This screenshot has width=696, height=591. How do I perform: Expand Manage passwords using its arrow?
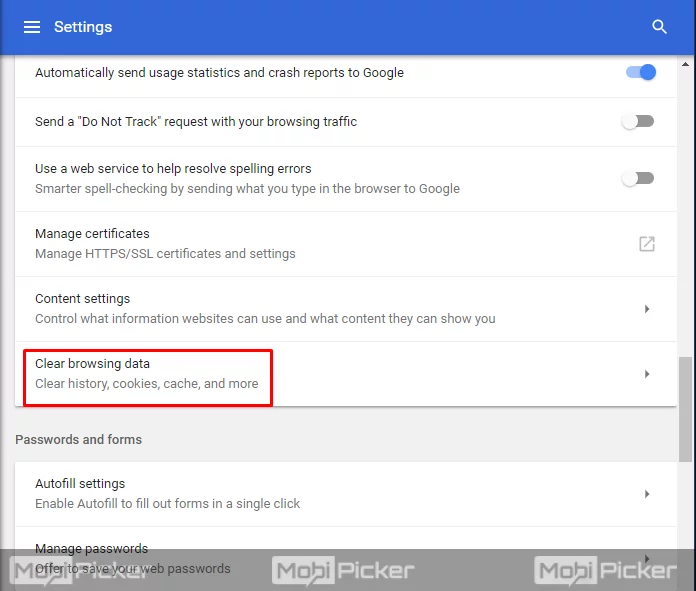coord(647,558)
